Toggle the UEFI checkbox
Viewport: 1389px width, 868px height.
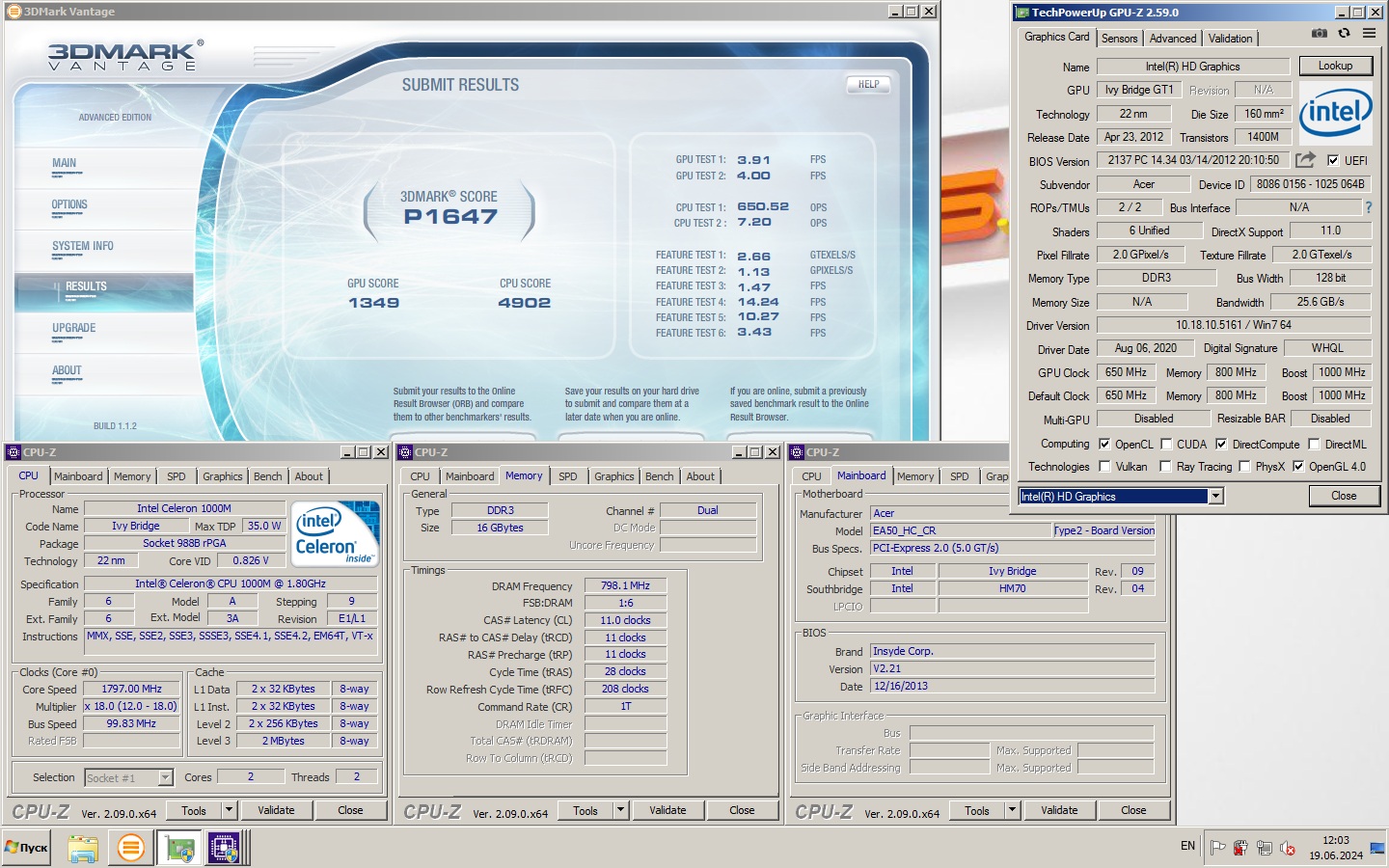(1333, 161)
